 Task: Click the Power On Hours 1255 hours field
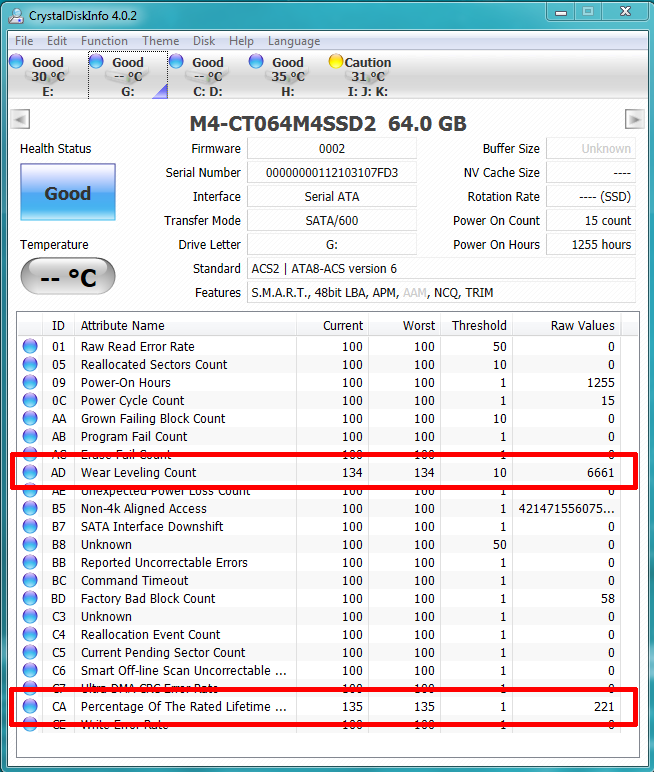tap(591, 245)
